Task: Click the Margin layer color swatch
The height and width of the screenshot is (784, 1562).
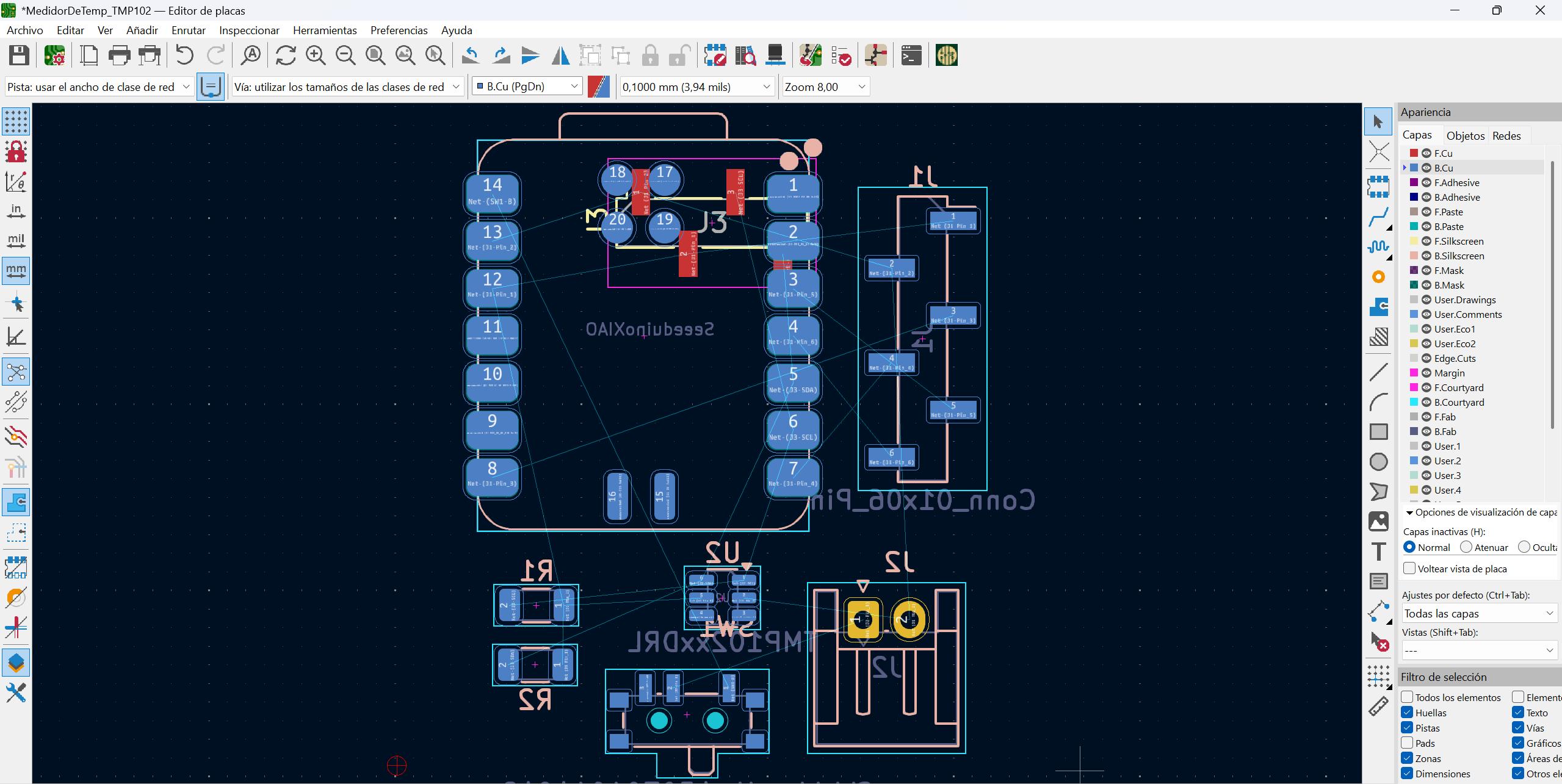Action: tap(1414, 373)
